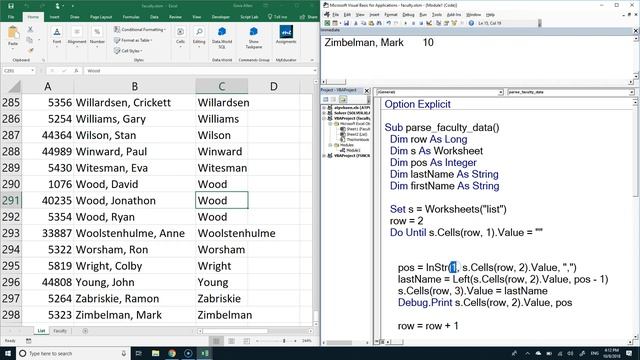Click the zoom slider in Excel status bar

284,341
